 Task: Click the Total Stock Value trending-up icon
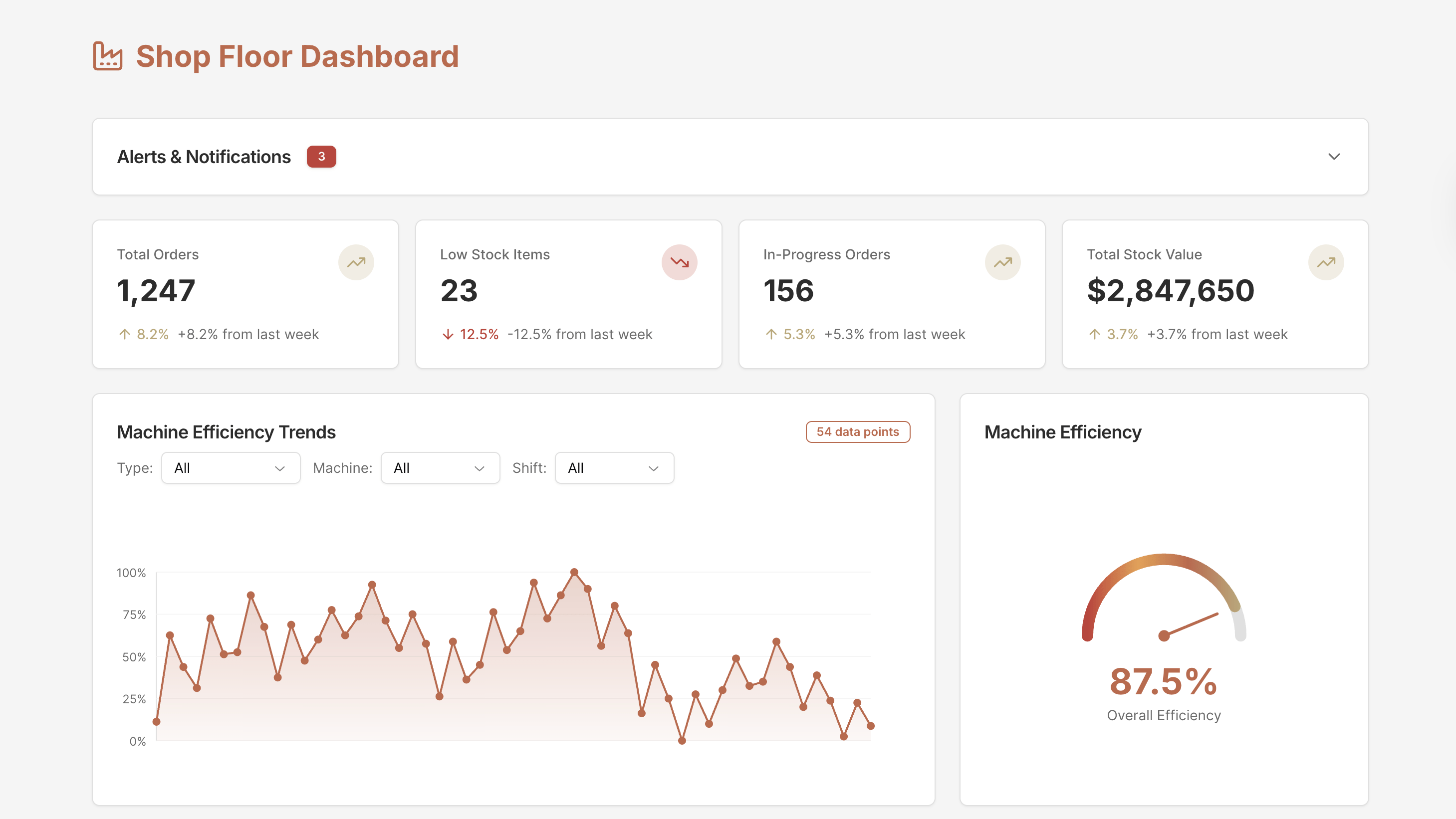coord(1326,262)
